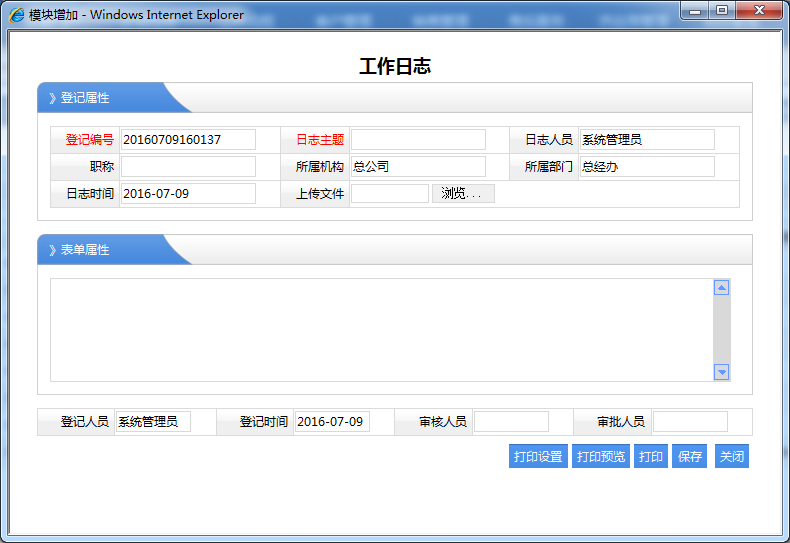This screenshot has height=543, width=790.
Task: Click the 审核人员 reviewer input field
Action: click(x=511, y=422)
